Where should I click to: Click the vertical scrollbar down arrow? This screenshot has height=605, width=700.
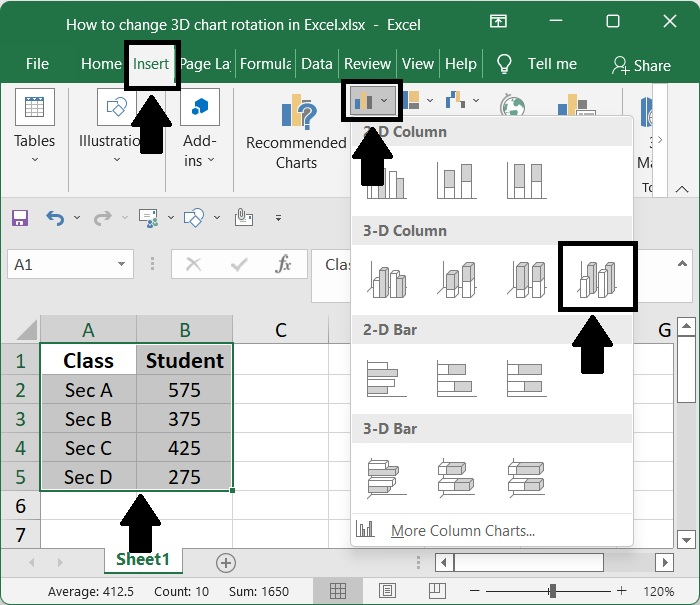686,539
